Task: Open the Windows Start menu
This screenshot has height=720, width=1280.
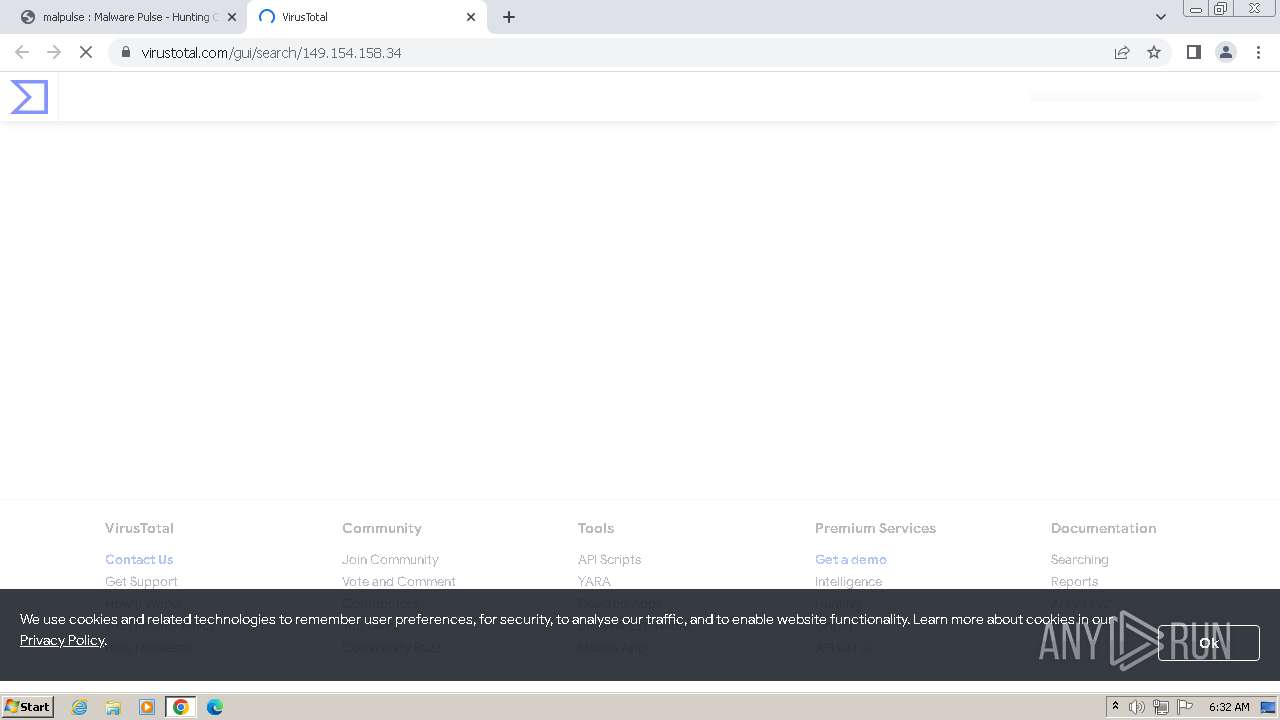Action: [28, 707]
